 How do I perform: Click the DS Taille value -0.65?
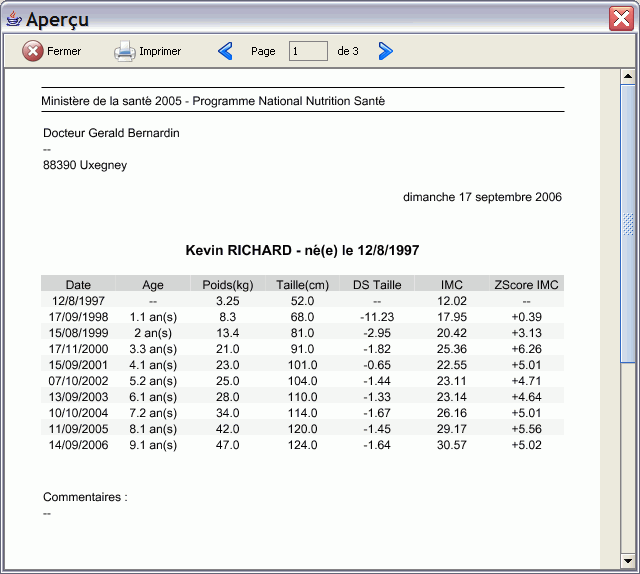click(377, 365)
